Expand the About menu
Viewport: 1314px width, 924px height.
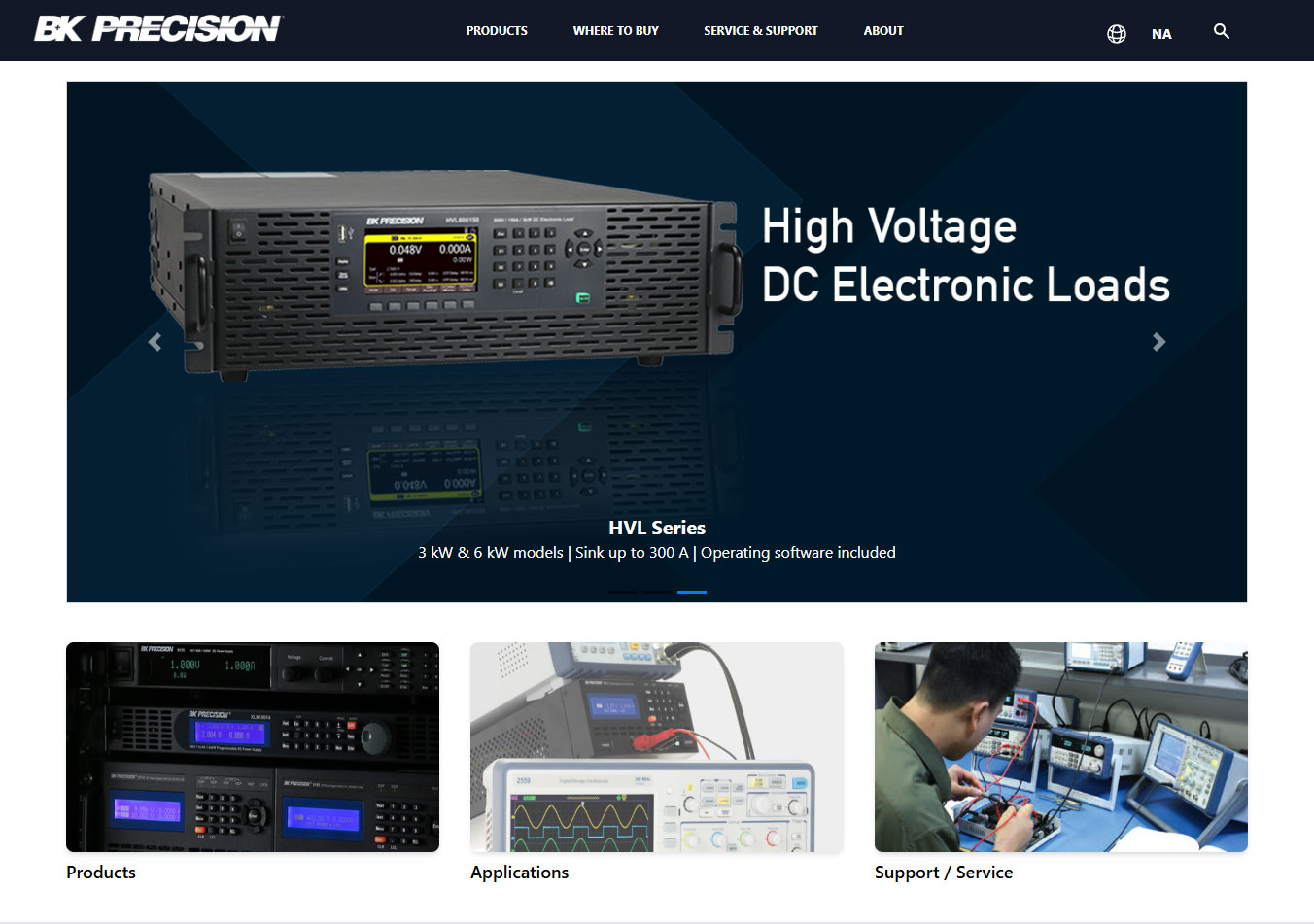pos(882,31)
